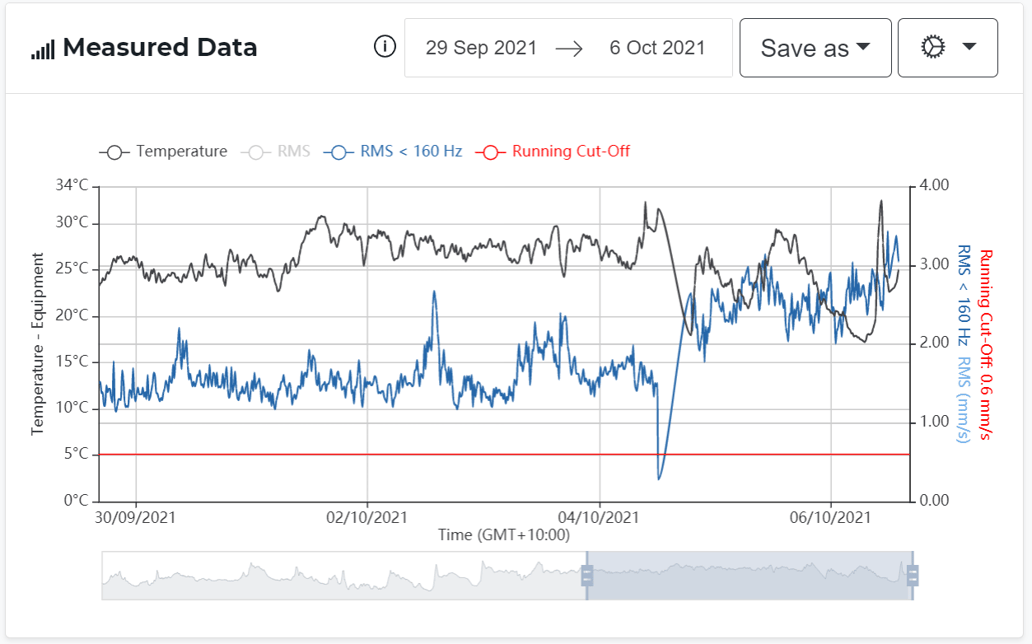Click the shaded selected range in the overview
The image size is (1032, 644).
750,576
